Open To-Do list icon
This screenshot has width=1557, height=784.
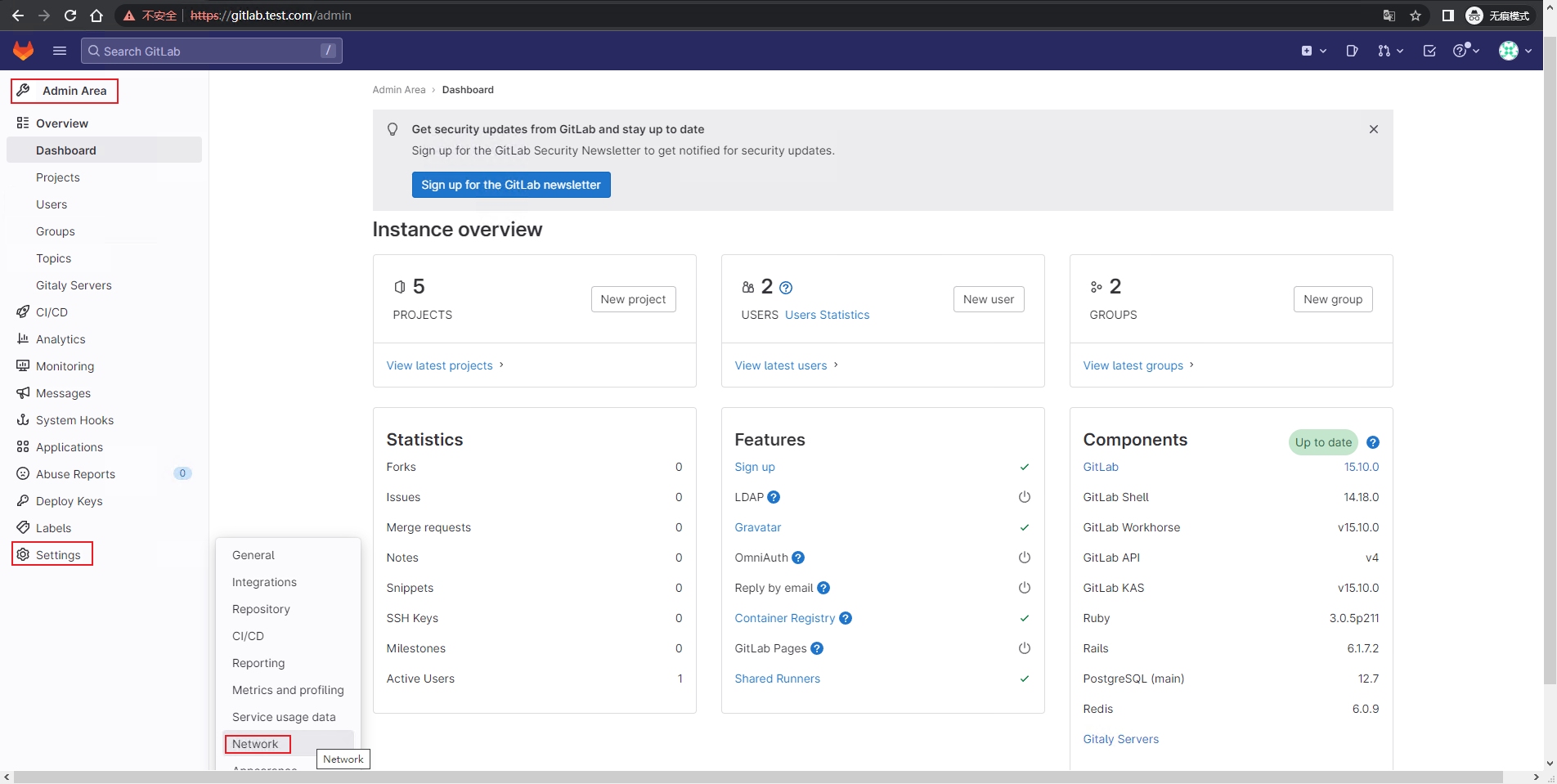coord(1429,51)
